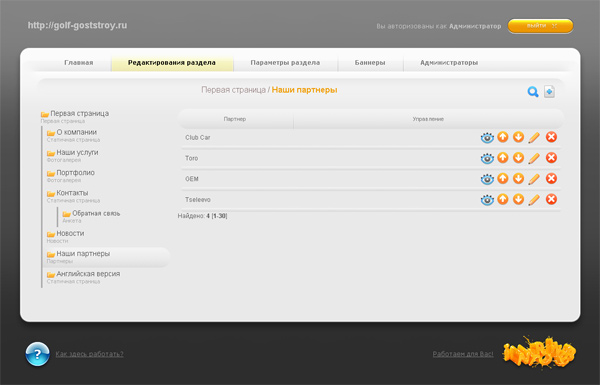600x385 pixels.
Task: Open the Главная tab
Action: click(x=79, y=63)
